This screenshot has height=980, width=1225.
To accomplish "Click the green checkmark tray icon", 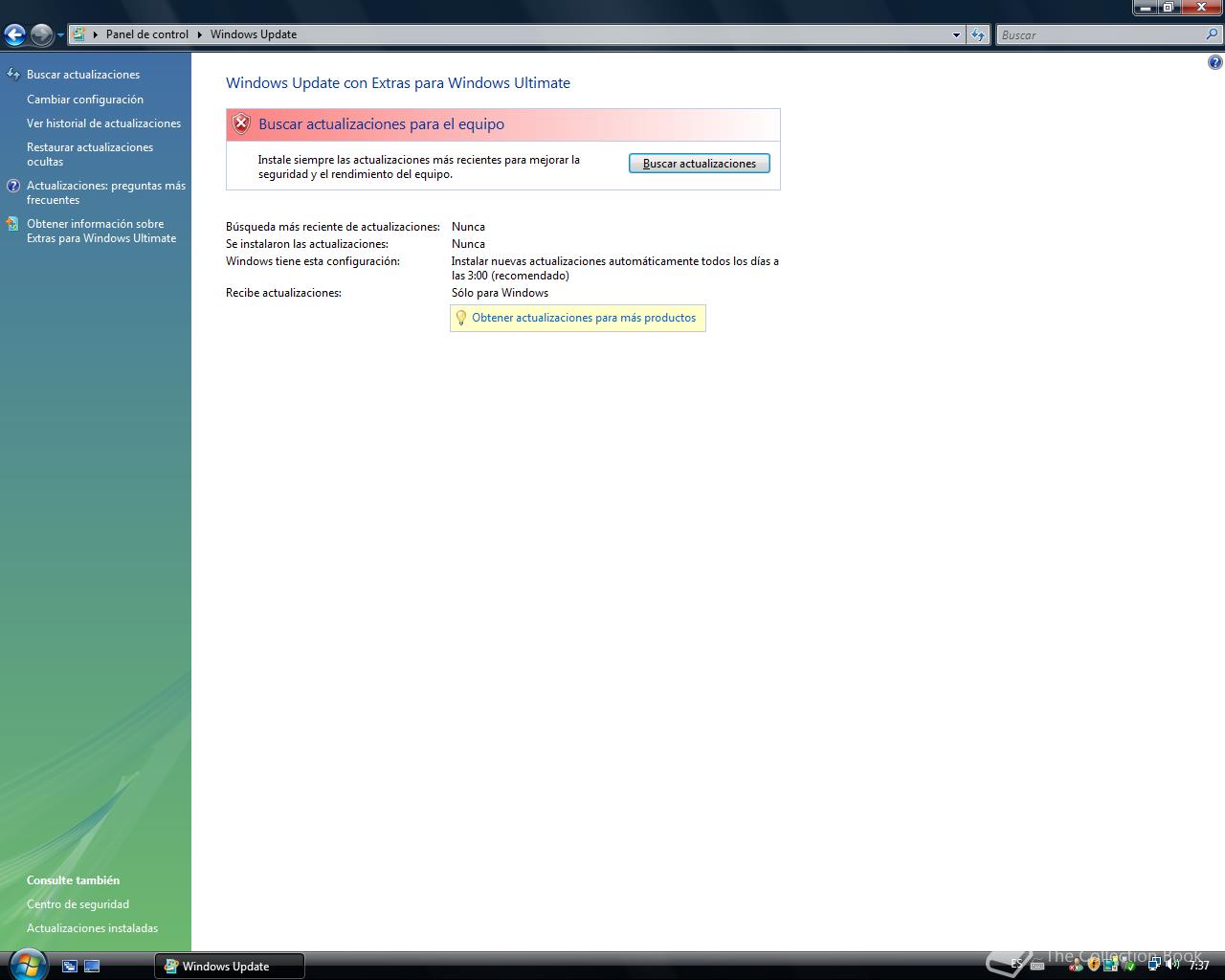I will pos(1129,966).
